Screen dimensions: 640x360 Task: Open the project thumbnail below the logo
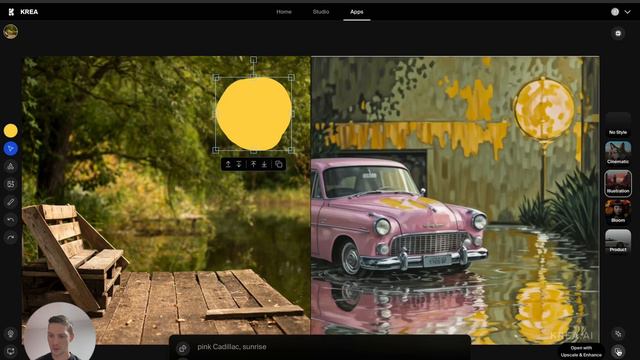[11, 32]
